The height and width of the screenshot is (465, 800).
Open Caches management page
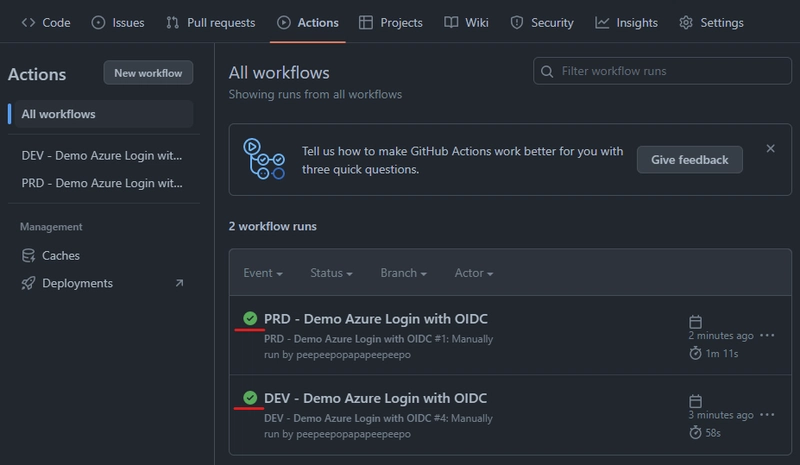(61, 256)
